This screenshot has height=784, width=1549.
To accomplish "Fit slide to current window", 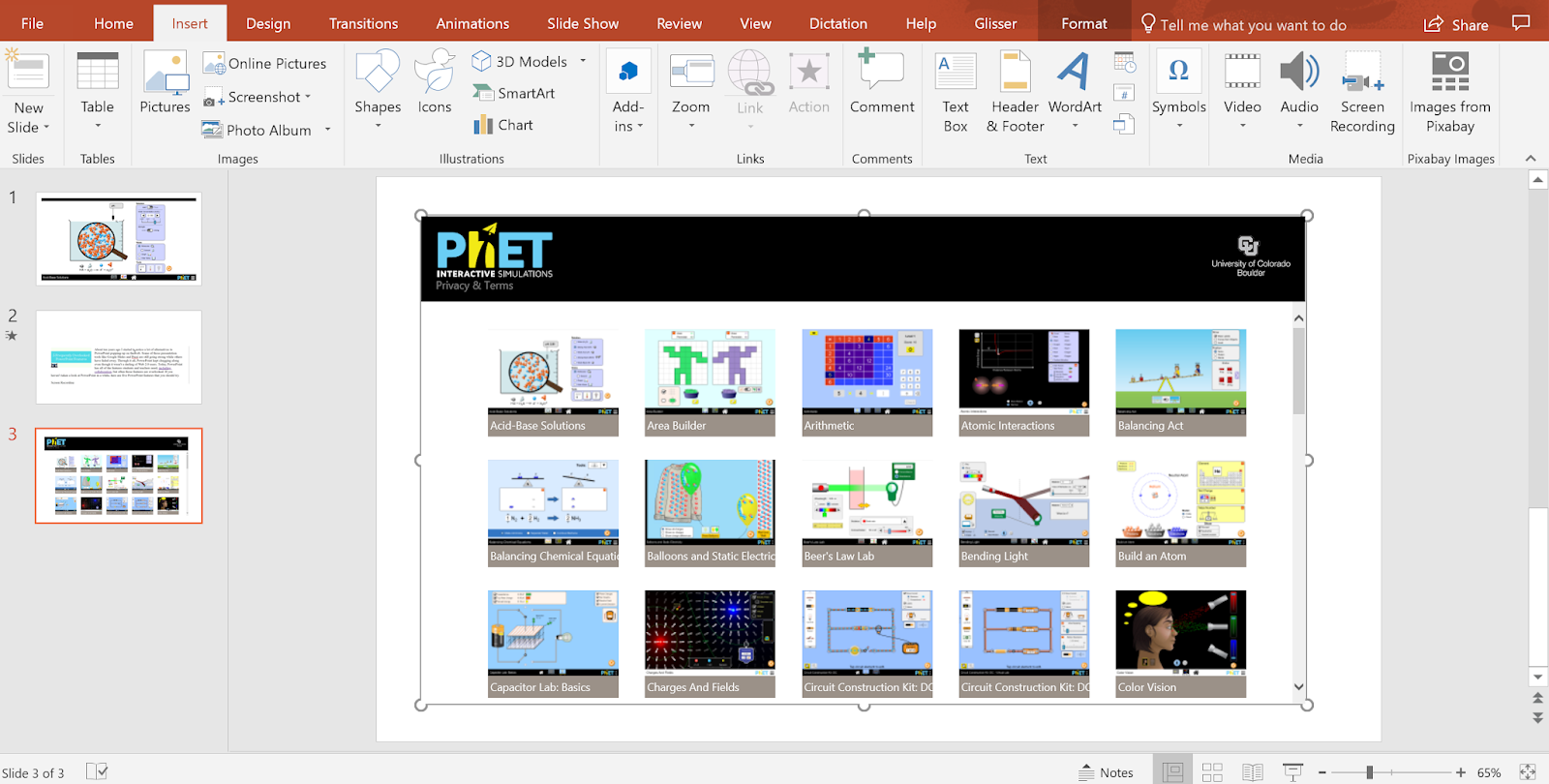I will coord(1528,771).
